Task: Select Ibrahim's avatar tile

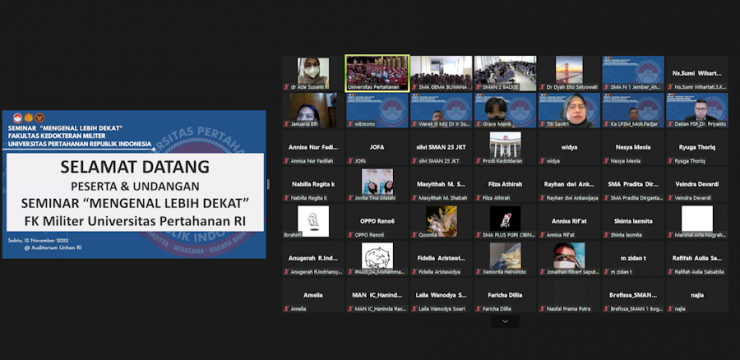Action: (313, 221)
